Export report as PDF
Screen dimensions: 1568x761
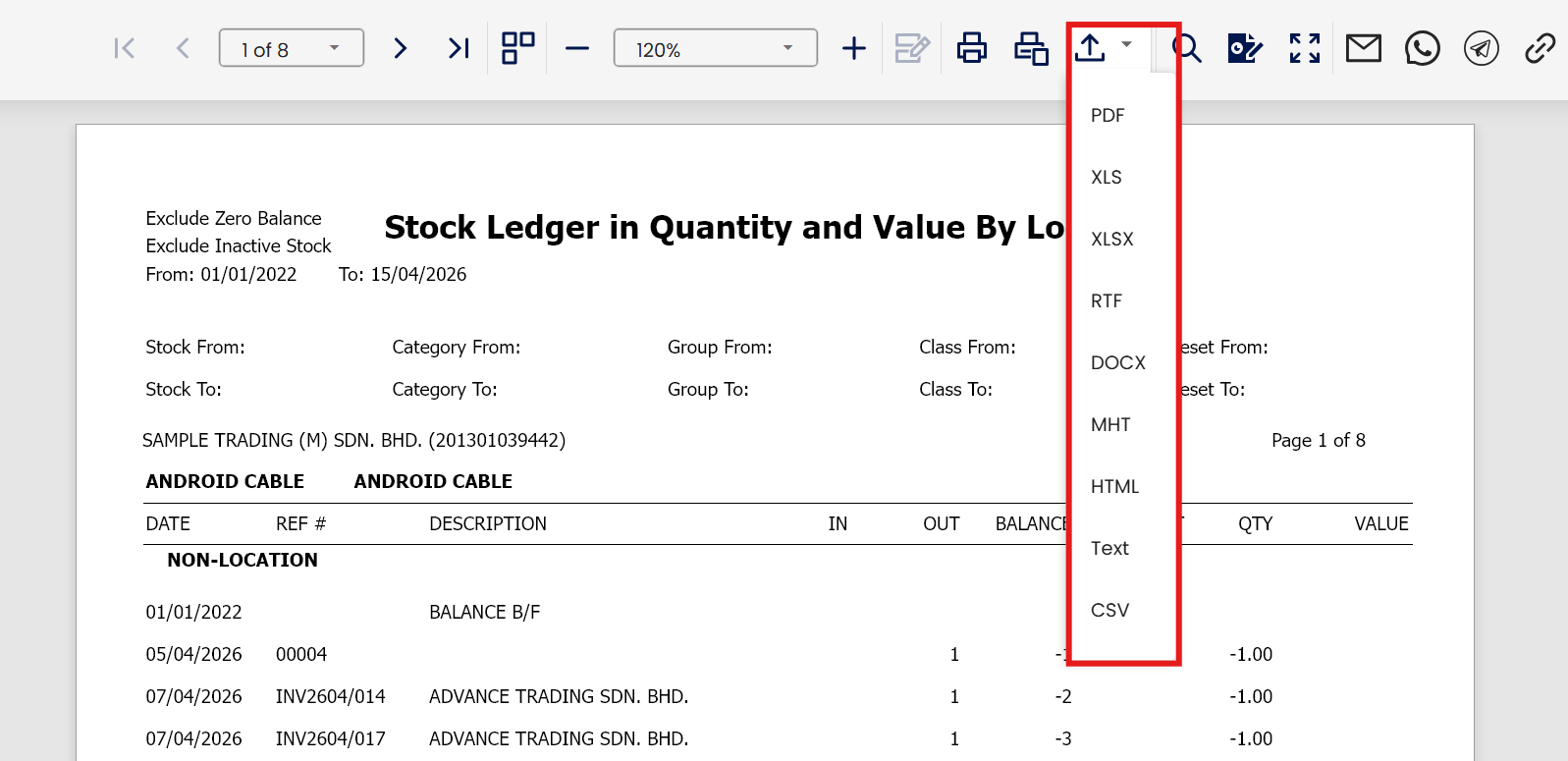1108,116
